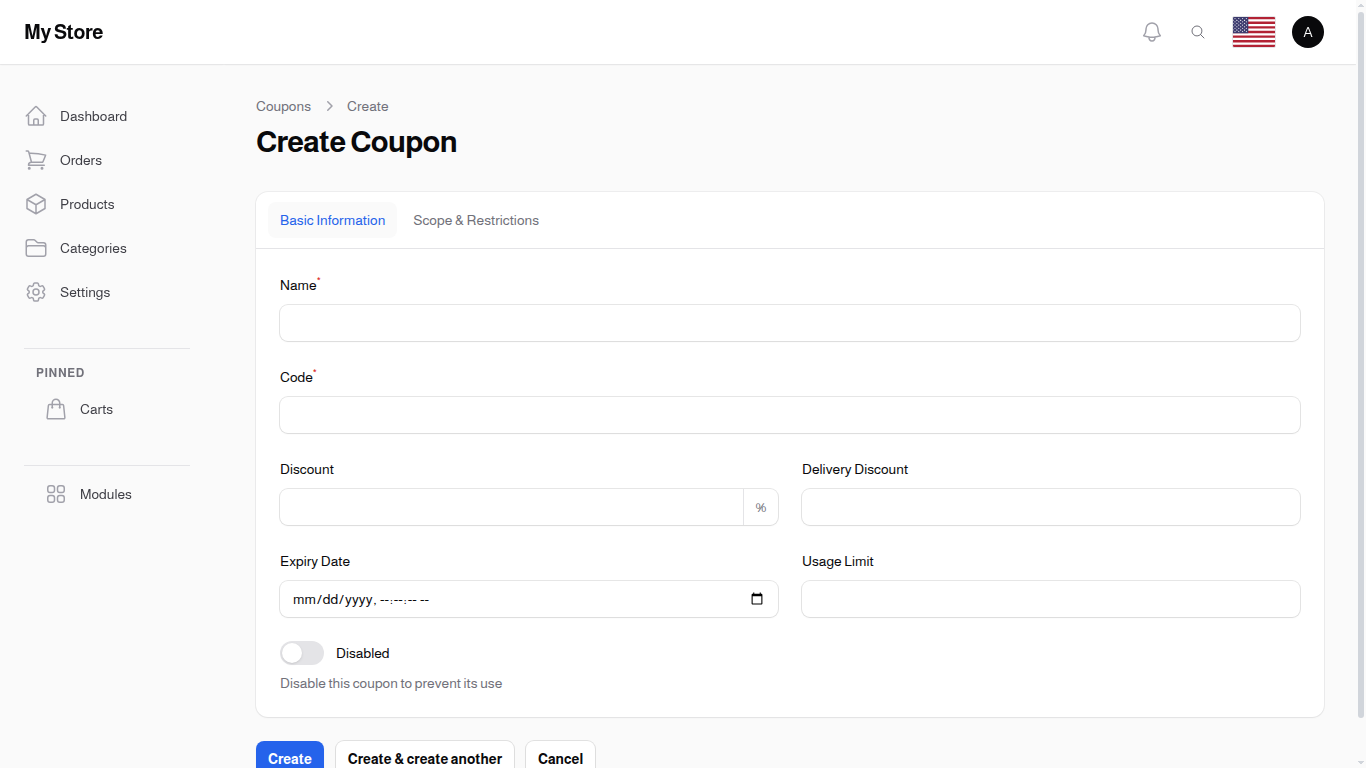
Task: Click inside the Code input field
Action: (789, 415)
